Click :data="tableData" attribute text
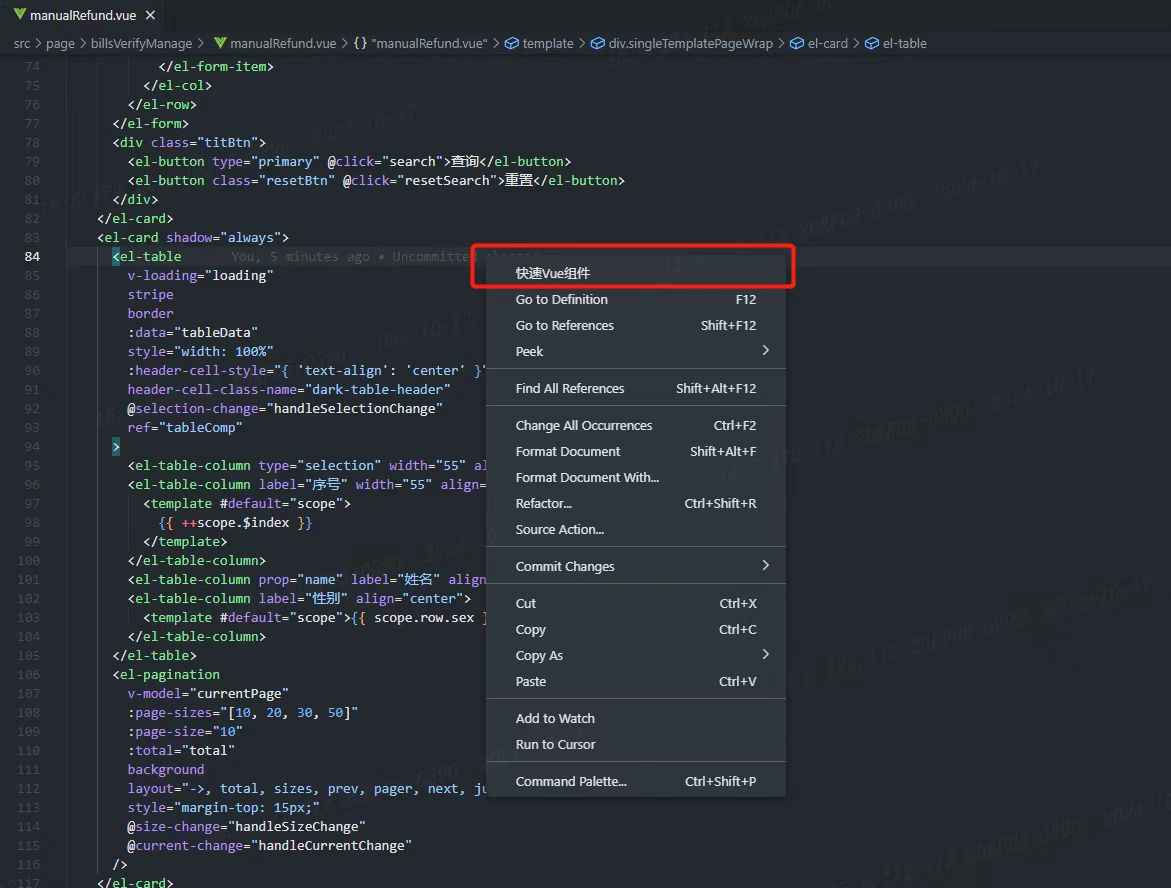The height and width of the screenshot is (888, 1171). tap(193, 332)
